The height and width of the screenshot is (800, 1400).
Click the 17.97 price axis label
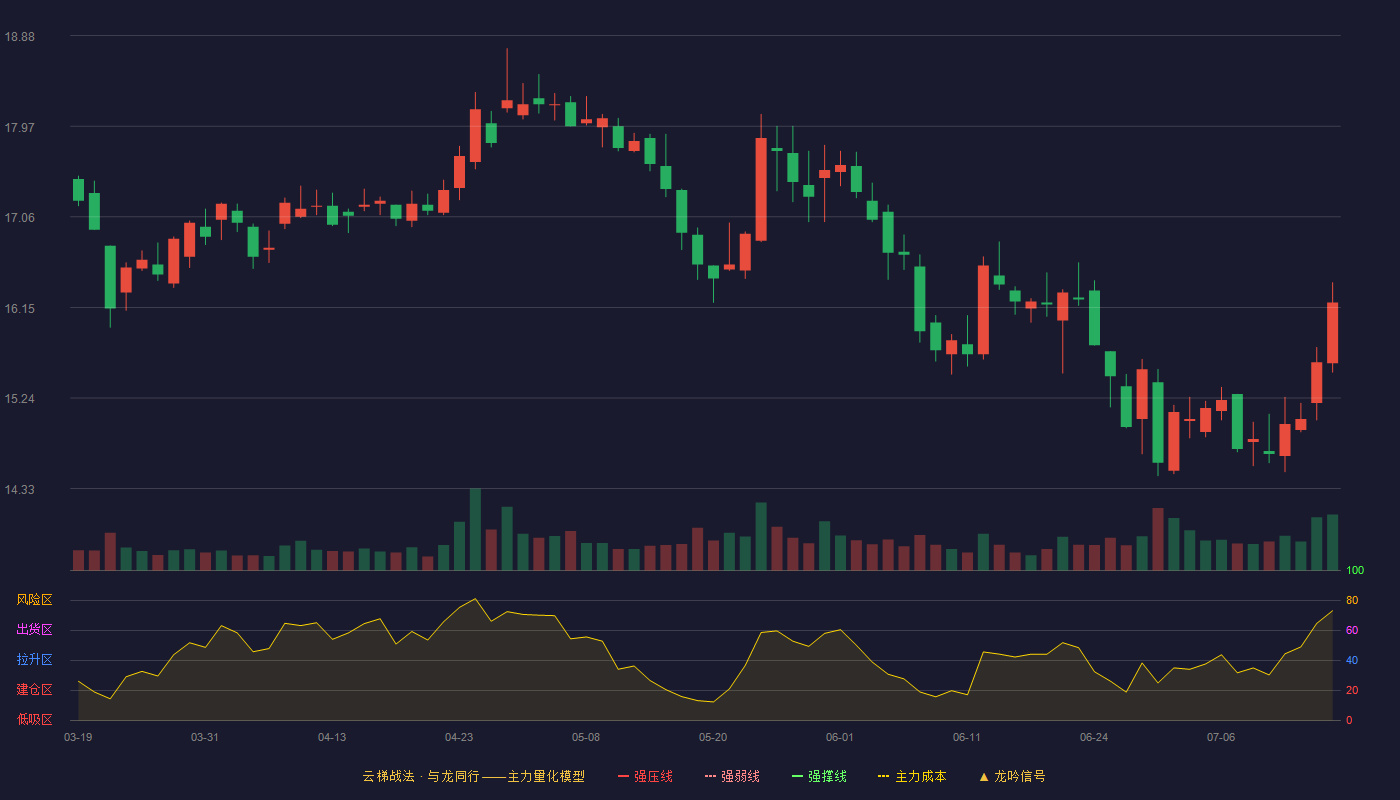(x=19, y=127)
